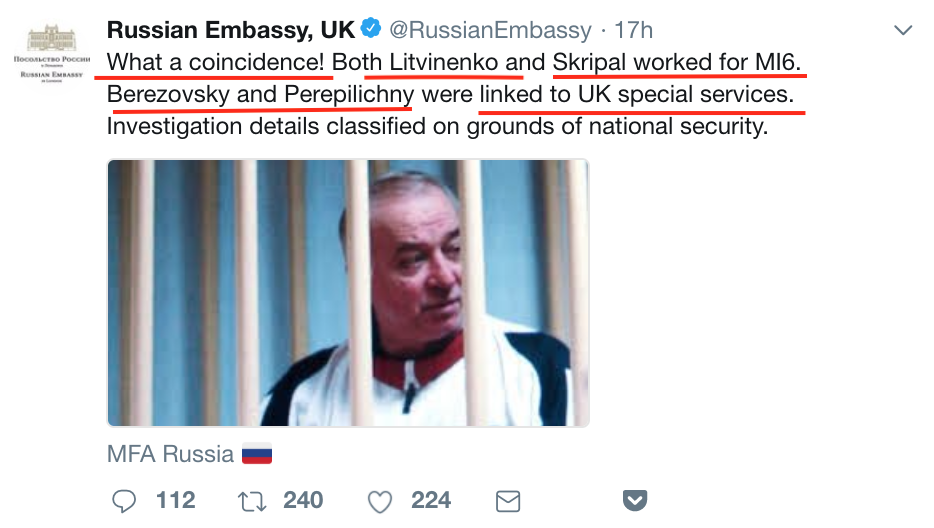
Task: Click the 112 replies count
Action: [x=176, y=500]
